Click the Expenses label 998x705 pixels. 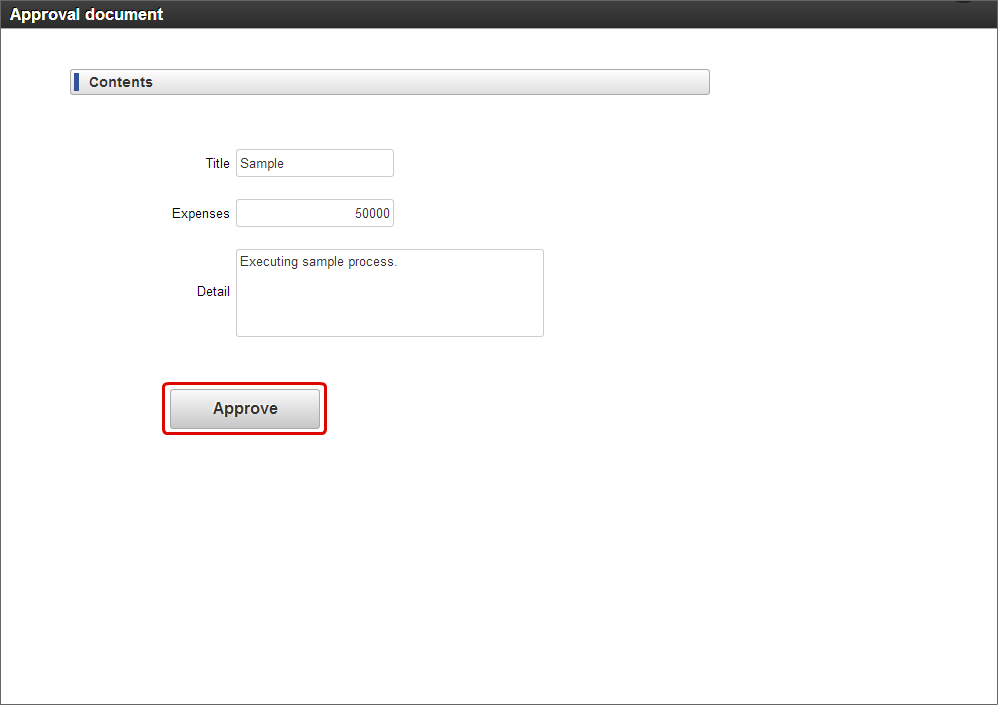point(200,214)
